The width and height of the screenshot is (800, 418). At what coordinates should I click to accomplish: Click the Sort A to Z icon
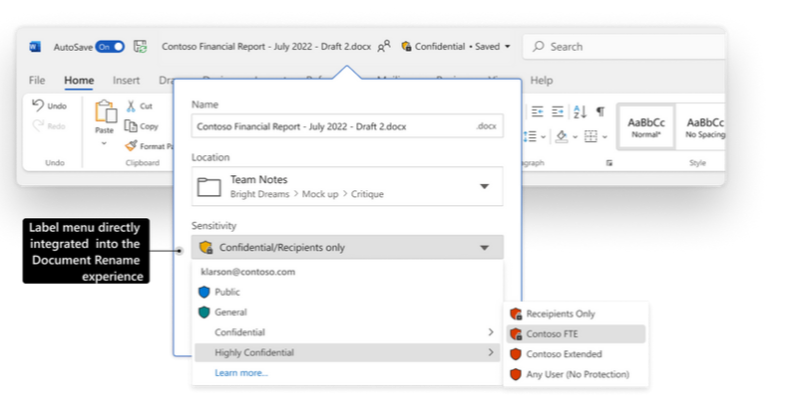tap(580, 111)
